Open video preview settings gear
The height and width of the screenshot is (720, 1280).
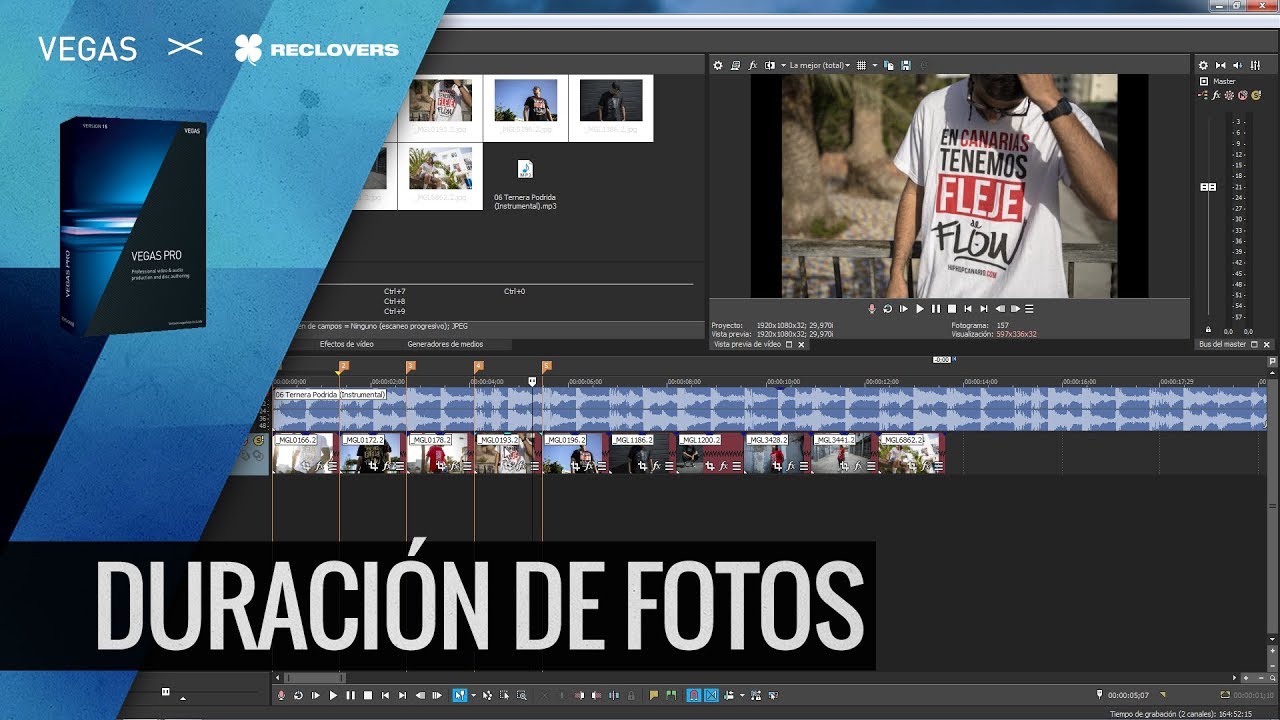pos(717,65)
